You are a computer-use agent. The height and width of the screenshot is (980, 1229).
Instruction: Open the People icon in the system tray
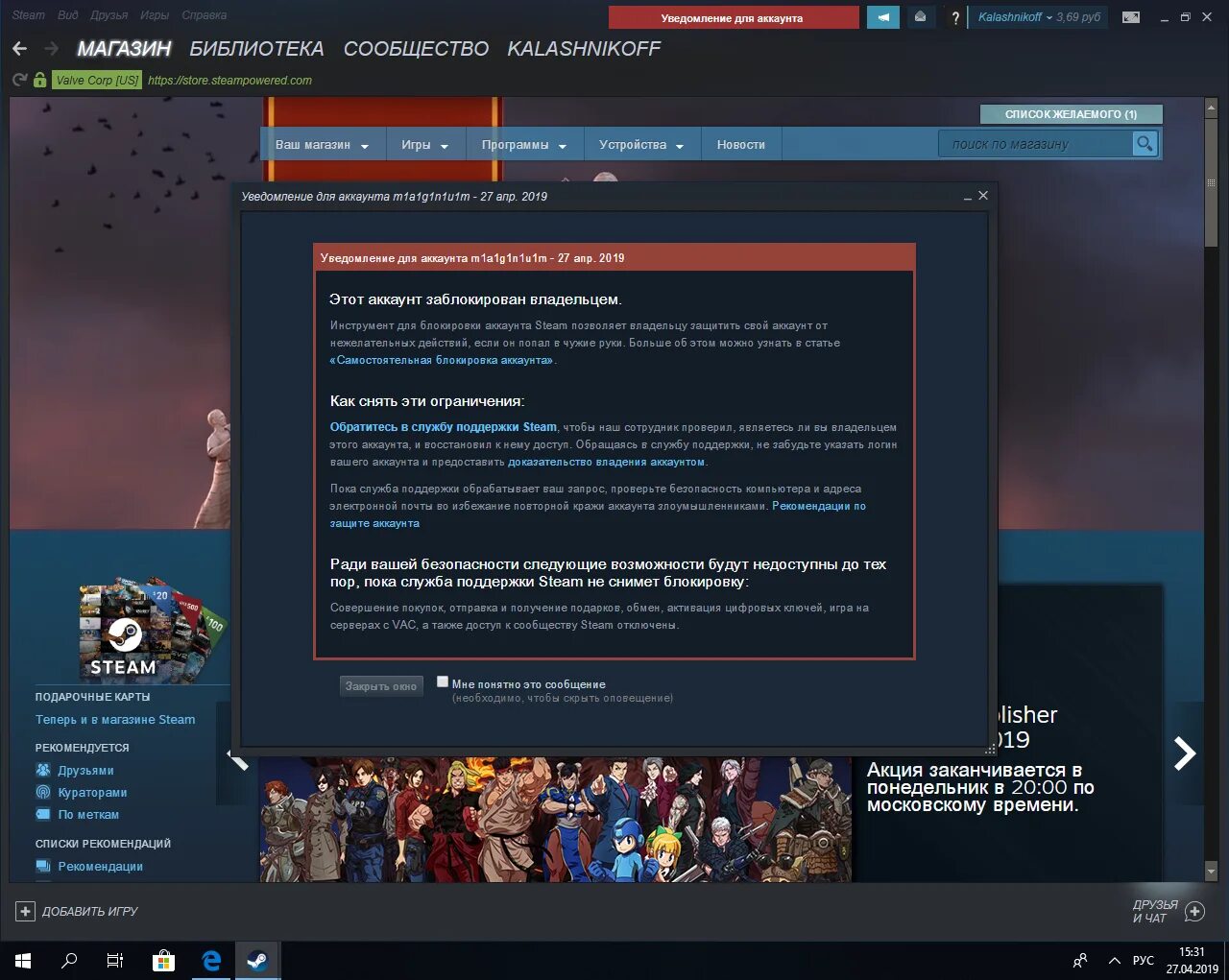tap(1080, 960)
